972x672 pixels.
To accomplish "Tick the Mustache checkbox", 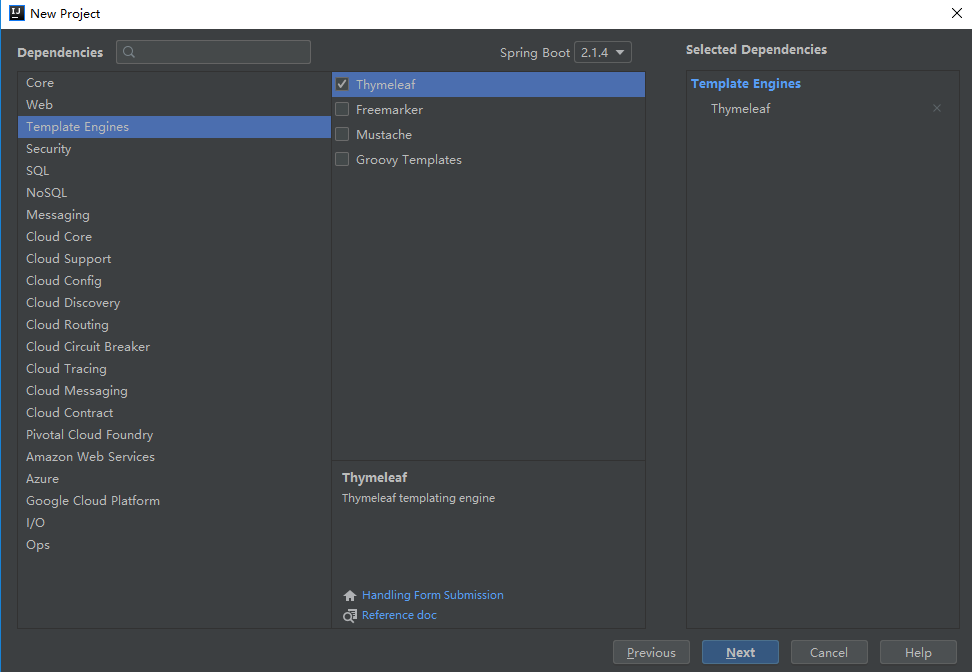I will point(342,135).
